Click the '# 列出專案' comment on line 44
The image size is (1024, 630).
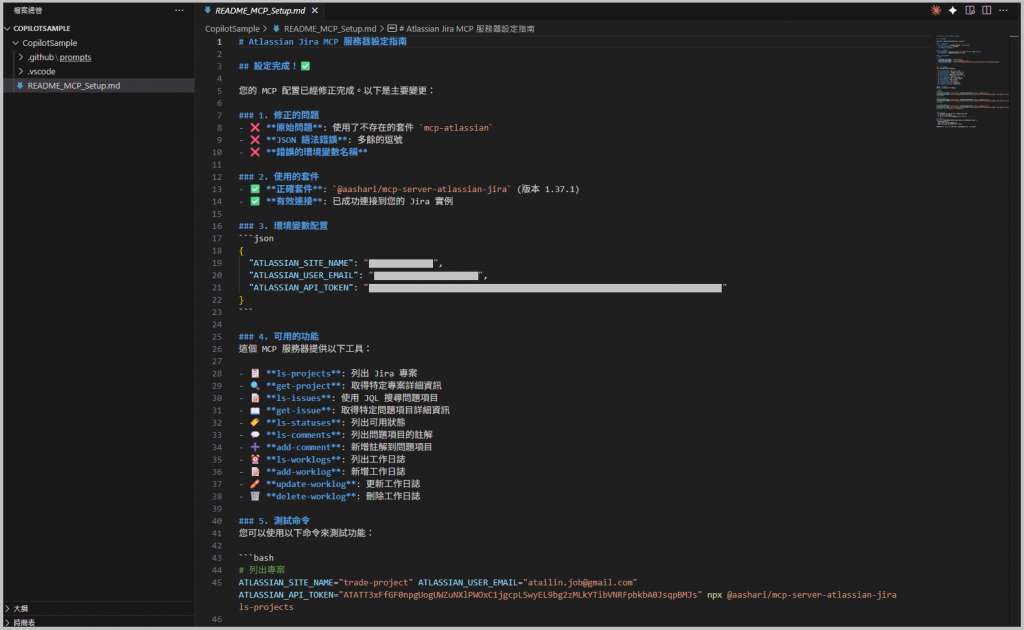tap(262, 570)
